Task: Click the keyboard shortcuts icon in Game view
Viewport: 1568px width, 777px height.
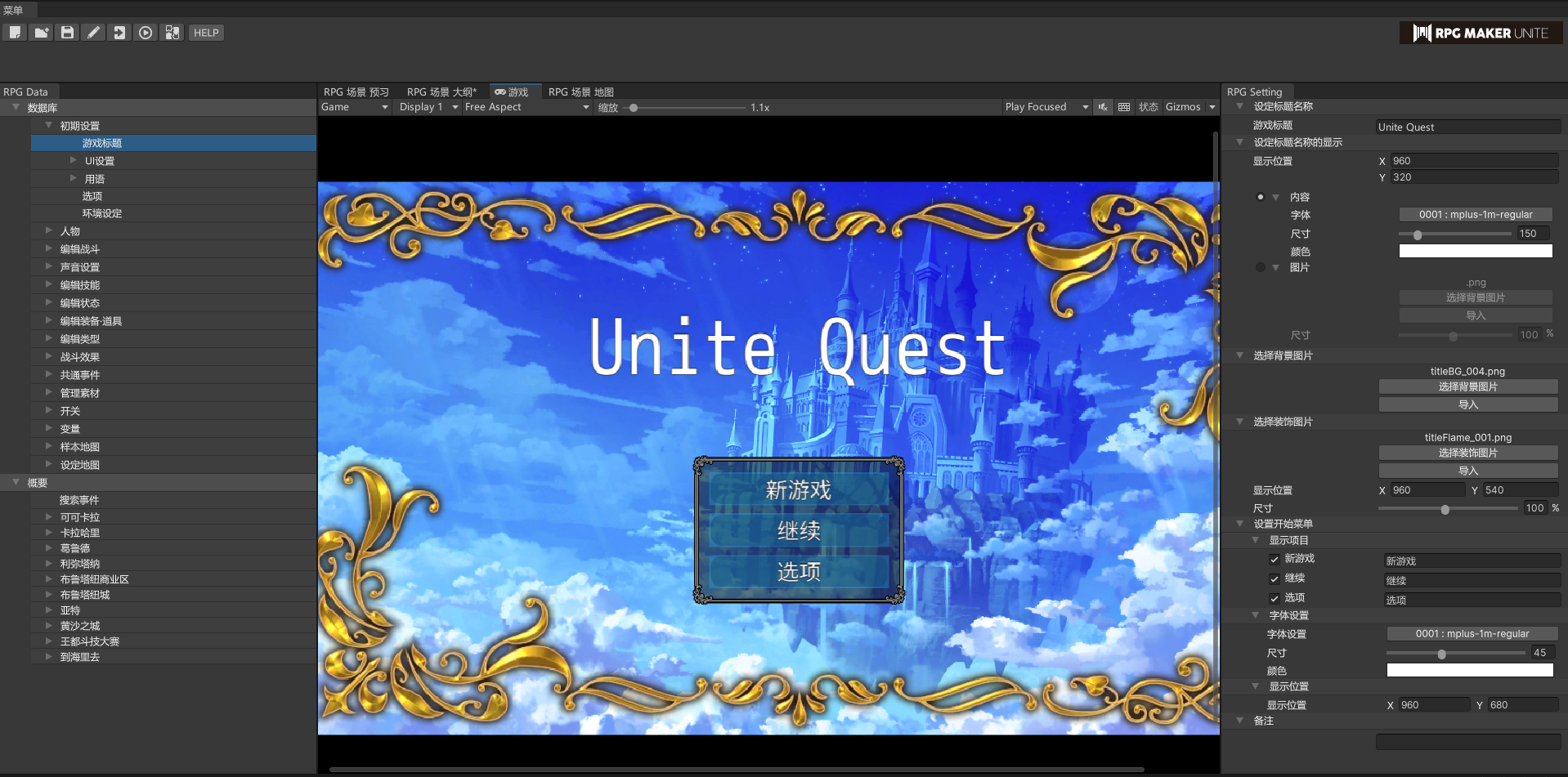Action: coord(1124,107)
